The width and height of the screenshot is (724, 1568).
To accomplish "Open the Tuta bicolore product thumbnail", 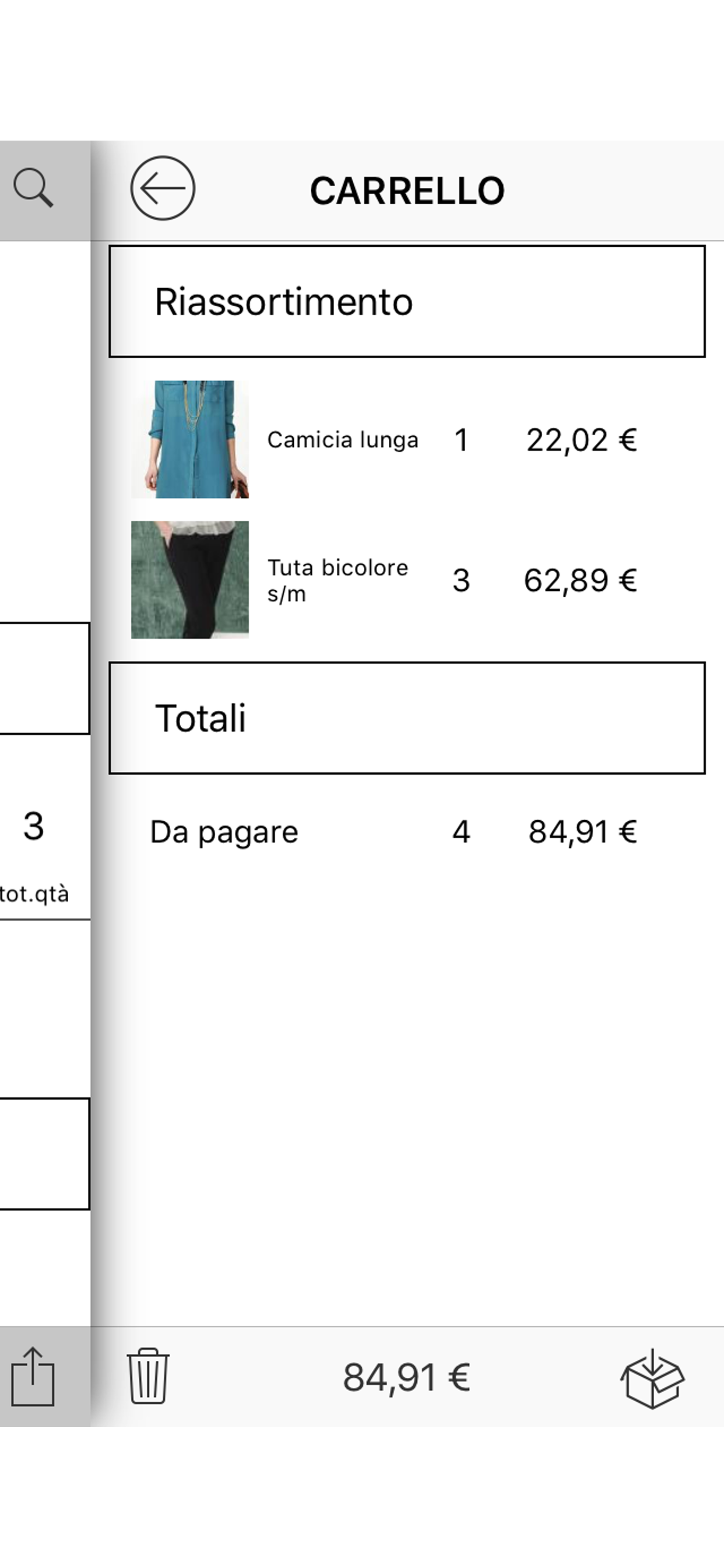I will 190,579.
